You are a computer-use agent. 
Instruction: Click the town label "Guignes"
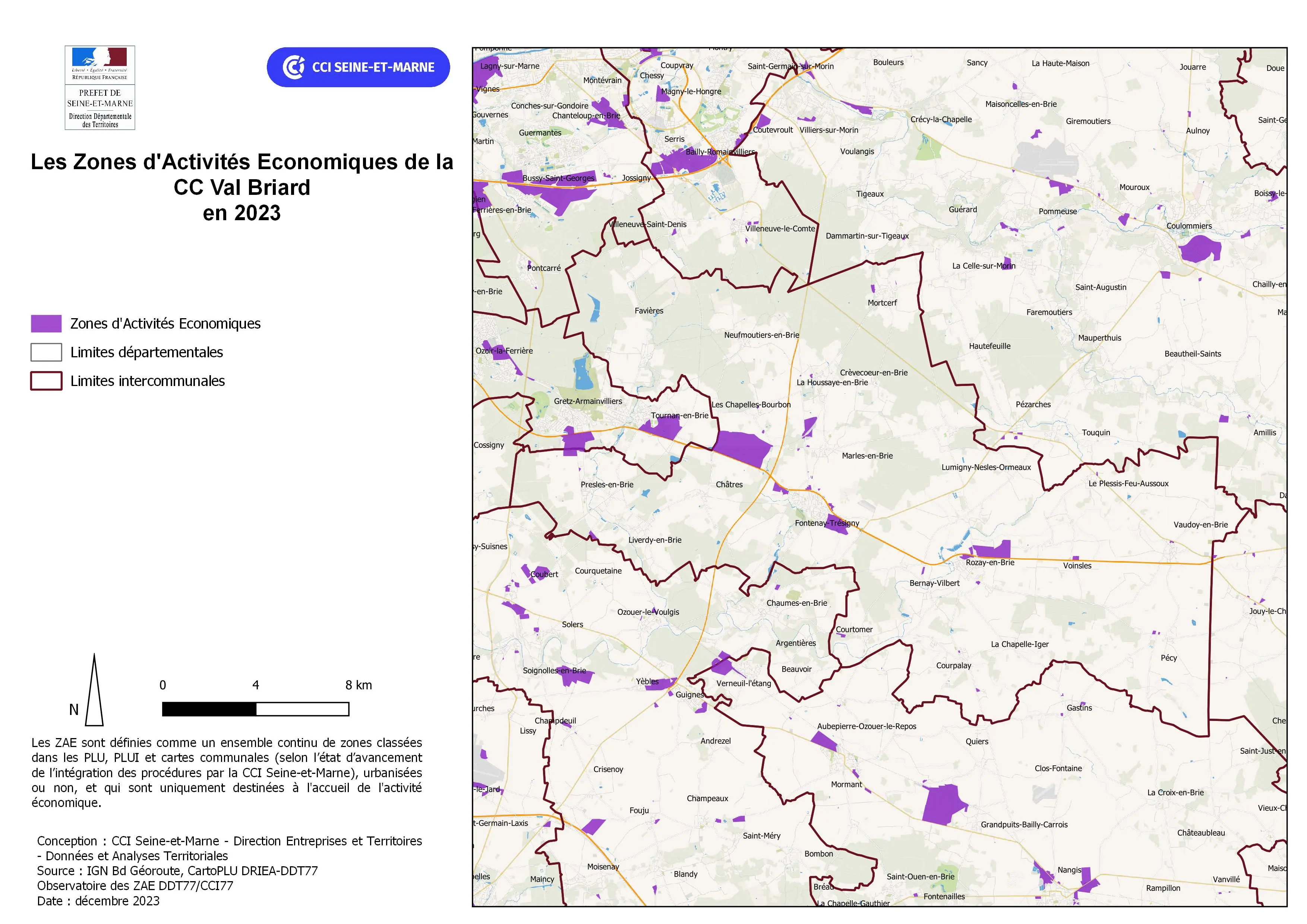point(689,695)
